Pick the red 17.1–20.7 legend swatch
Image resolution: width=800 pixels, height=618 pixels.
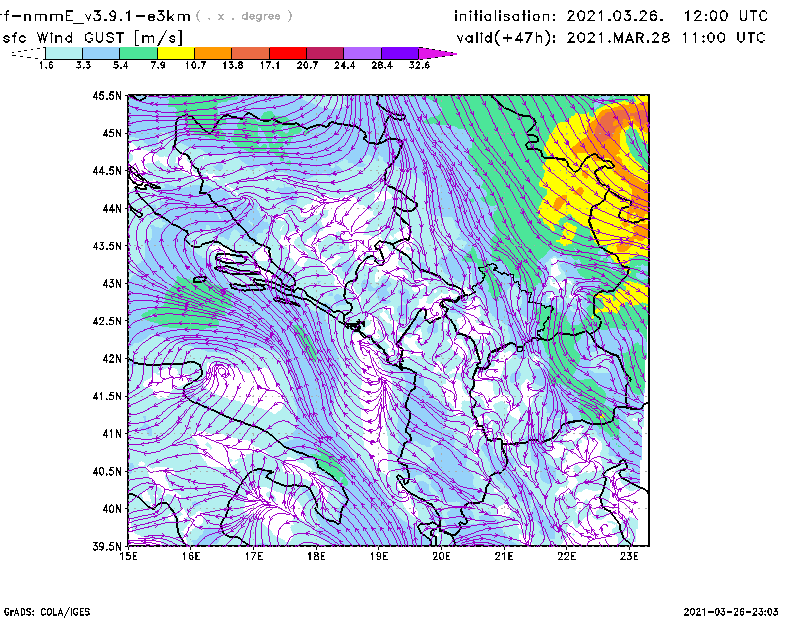(288, 53)
